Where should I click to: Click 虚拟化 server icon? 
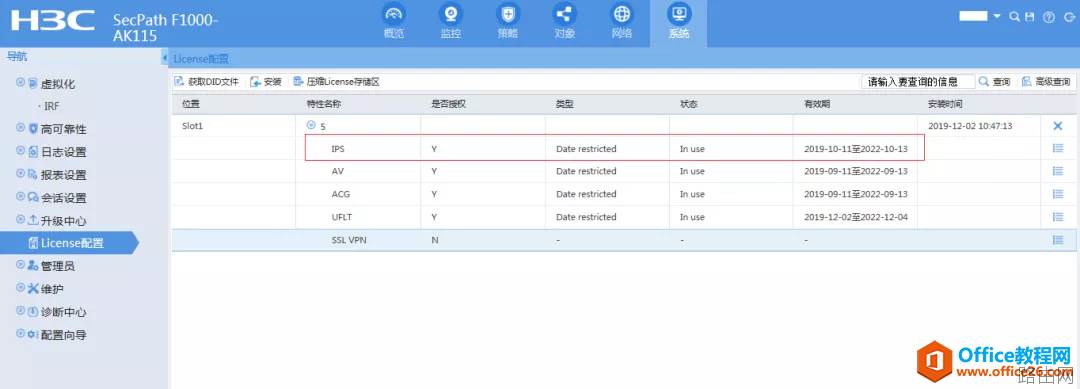click(x=33, y=83)
